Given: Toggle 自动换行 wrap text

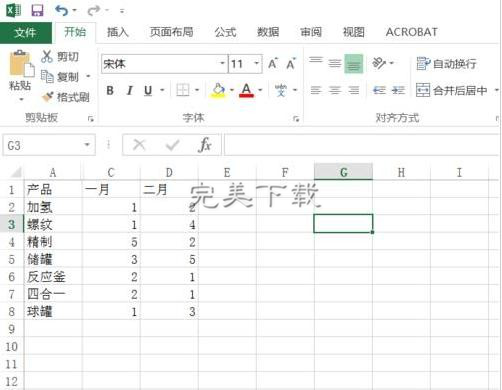Looking at the screenshot, I should pyautogui.click(x=446, y=63).
